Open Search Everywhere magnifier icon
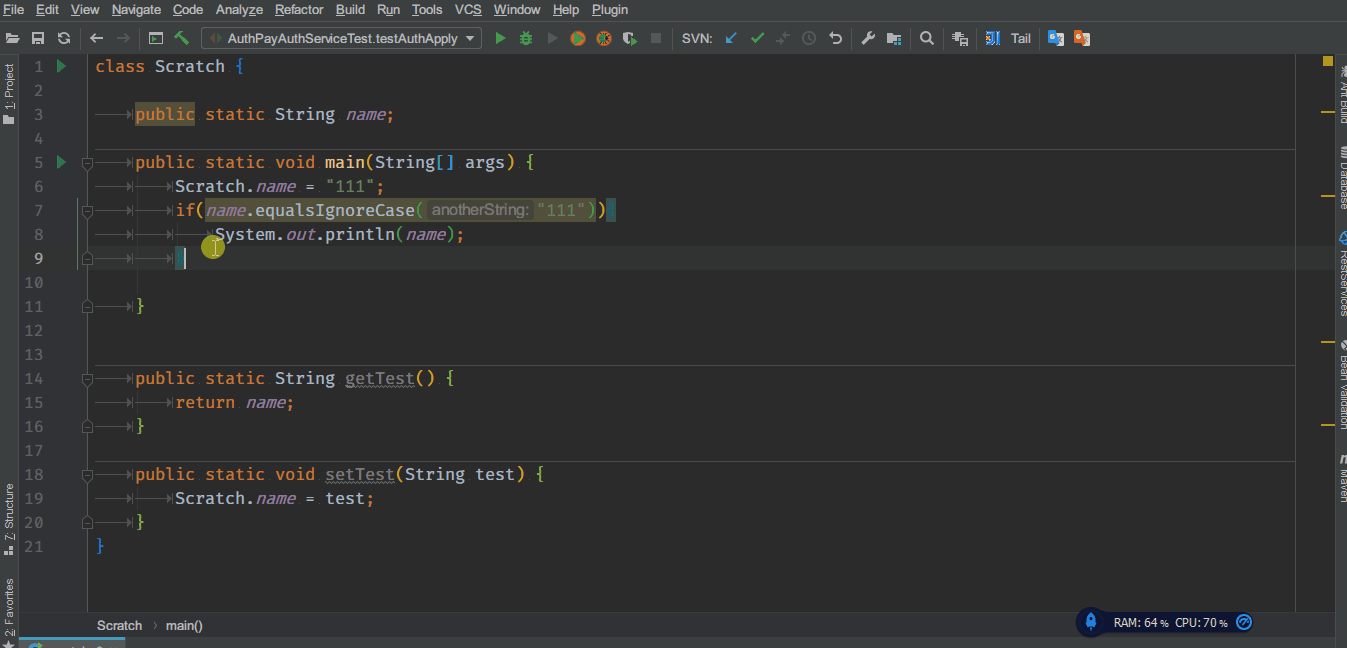Screen dimensions: 1347x648 pyautogui.click(x=927, y=38)
